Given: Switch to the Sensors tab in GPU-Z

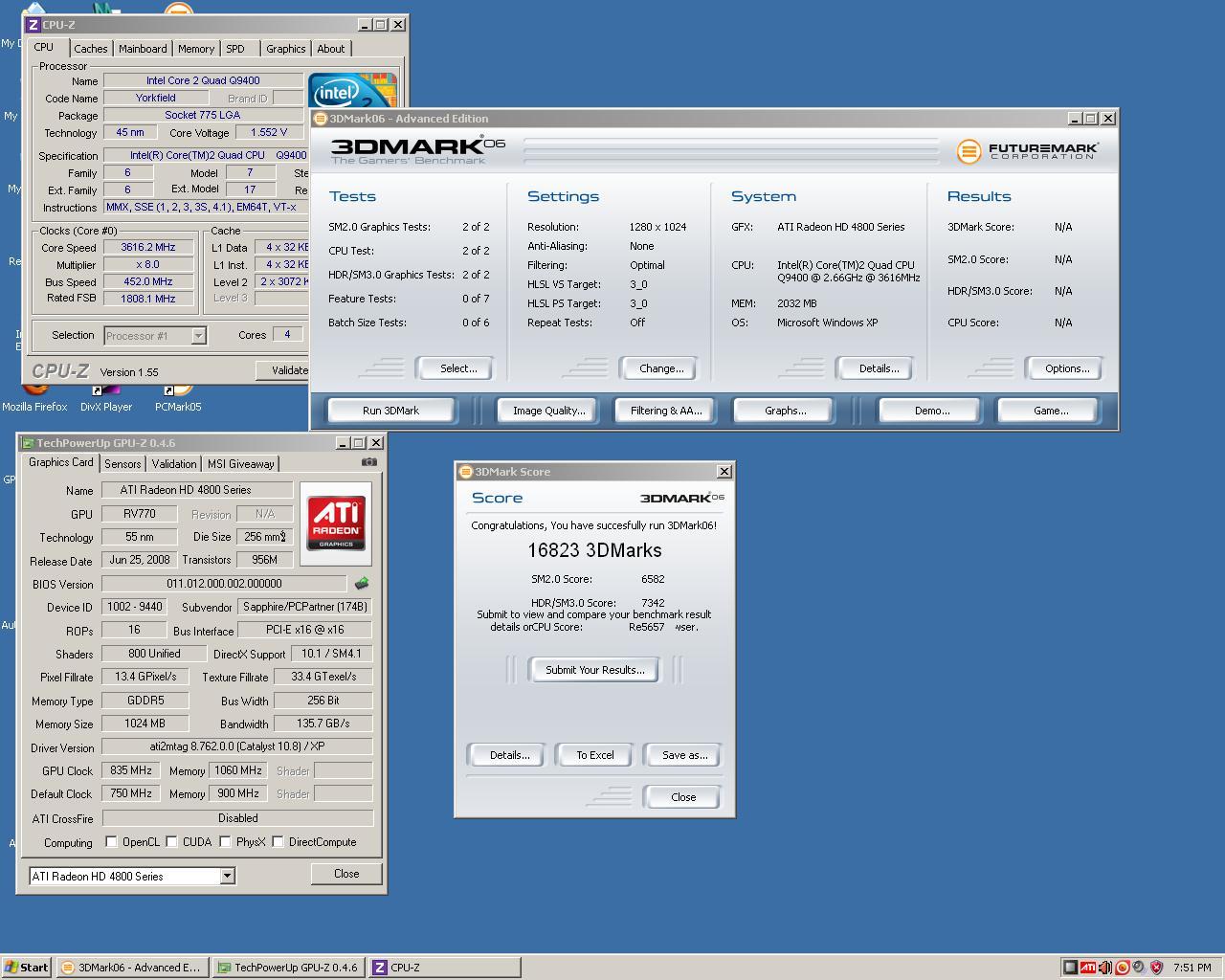Looking at the screenshot, I should coord(122,464).
